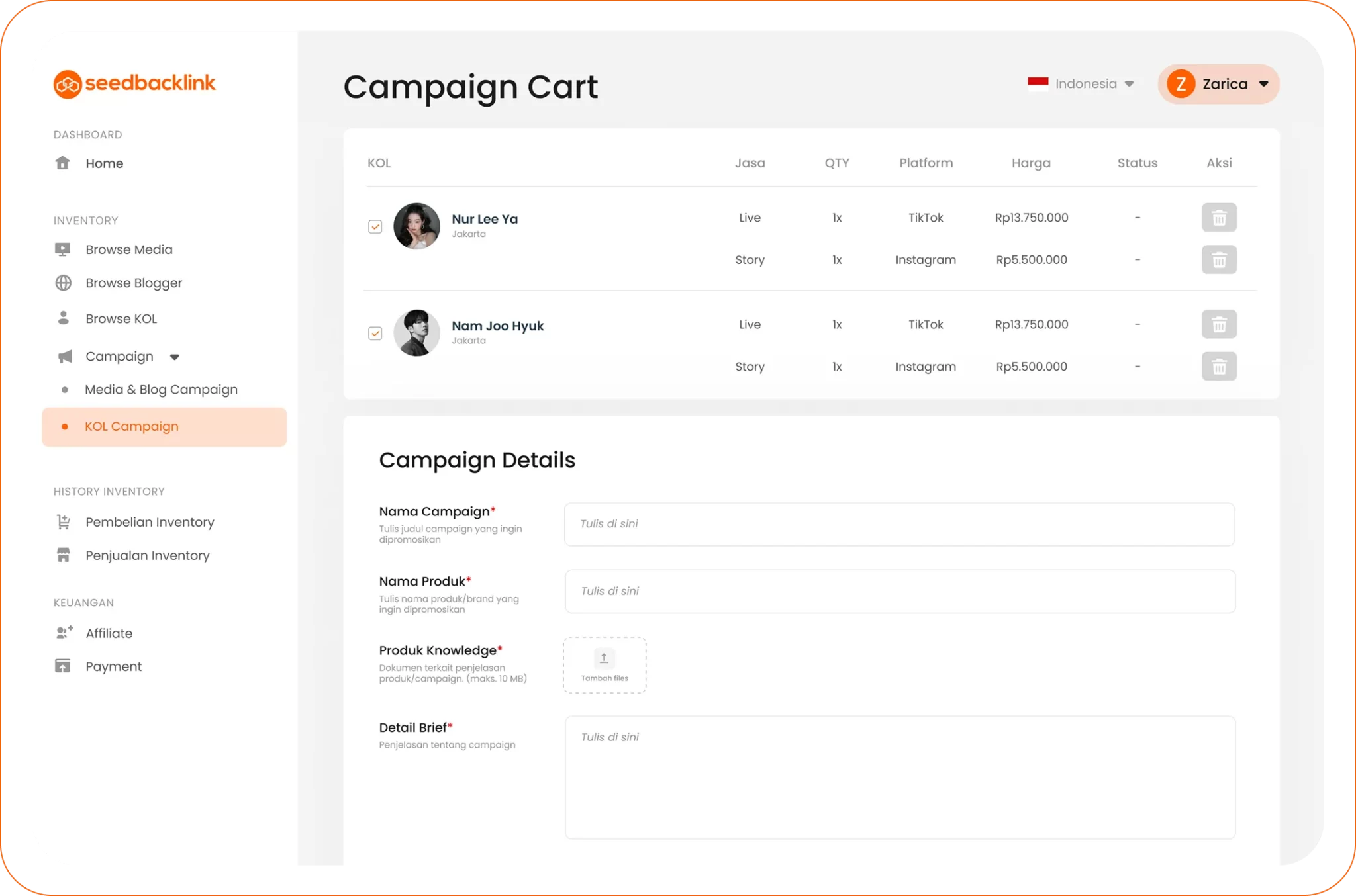Click the Browse Blogger globe icon
Viewport: 1356px width, 896px height.
pyautogui.click(x=64, y=283)
